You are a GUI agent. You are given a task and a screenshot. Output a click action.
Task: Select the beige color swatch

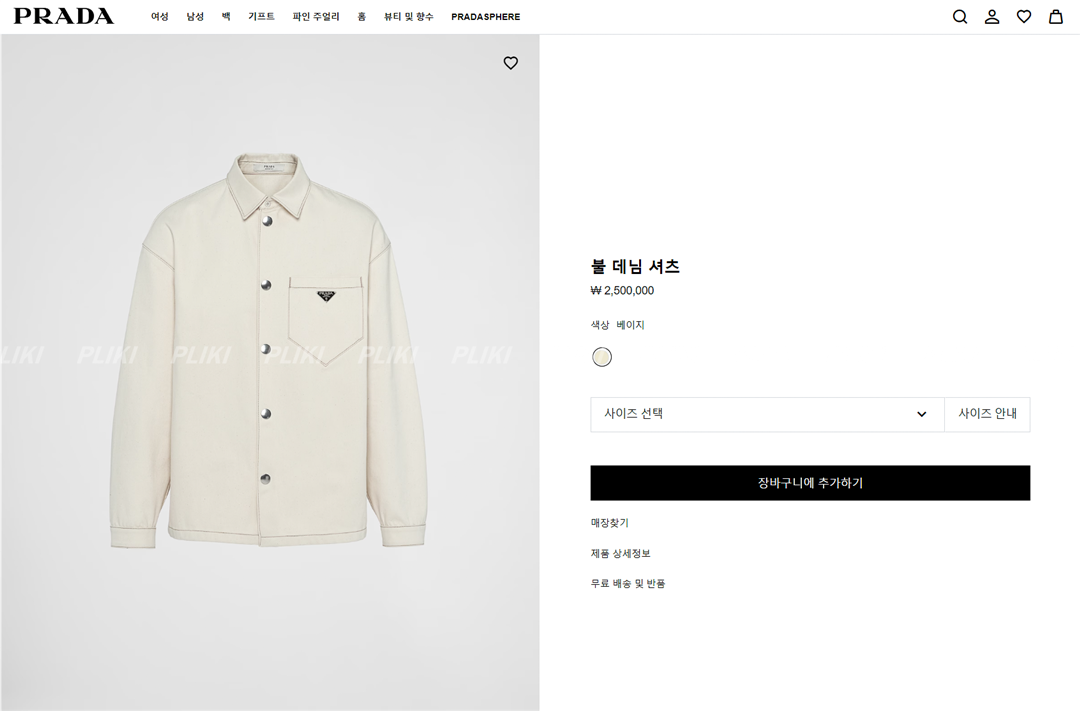click(x=602, y=357)
